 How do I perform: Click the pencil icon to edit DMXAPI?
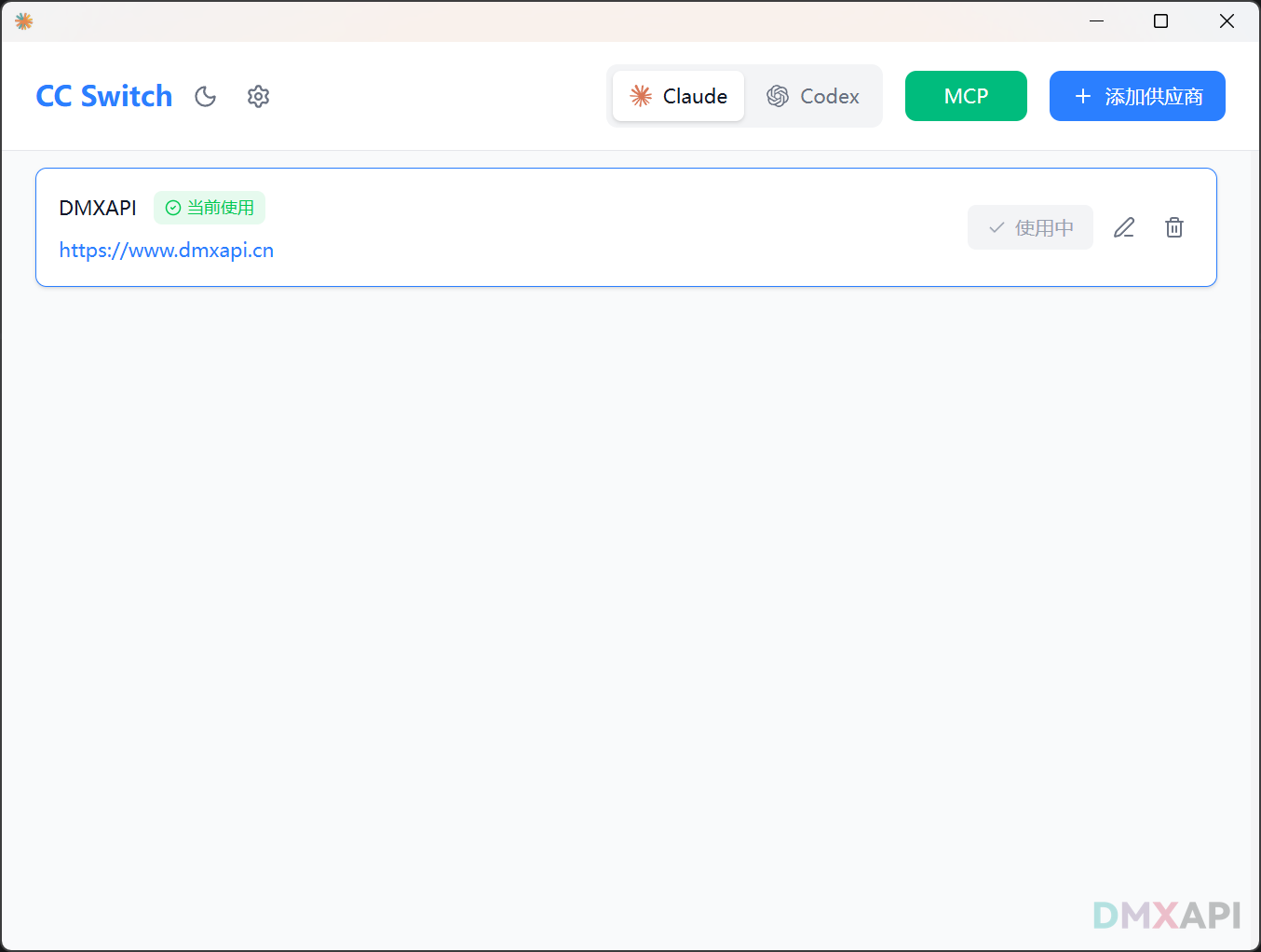[x=1124, y=227]
